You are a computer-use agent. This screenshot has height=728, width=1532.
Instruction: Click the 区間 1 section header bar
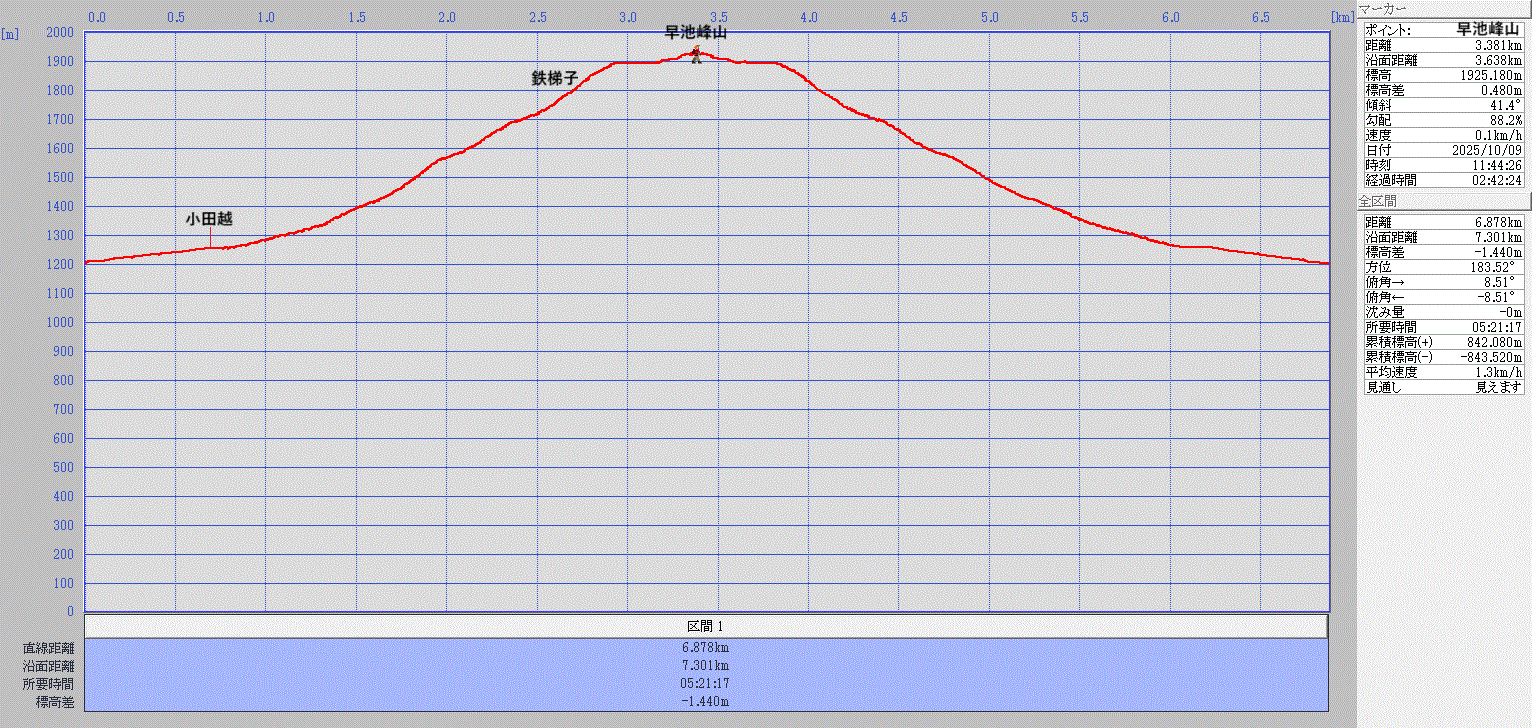[706, 626]
